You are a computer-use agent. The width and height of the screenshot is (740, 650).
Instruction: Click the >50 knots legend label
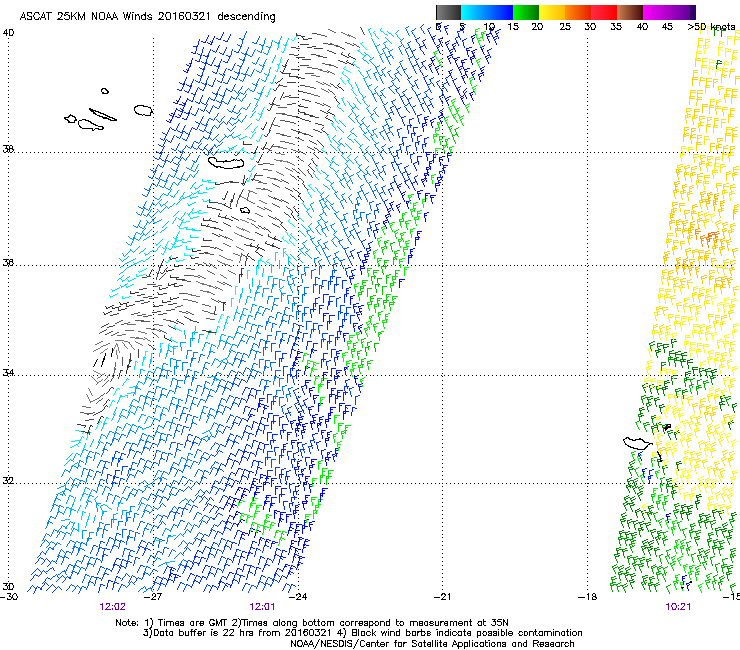click(711, 27)
